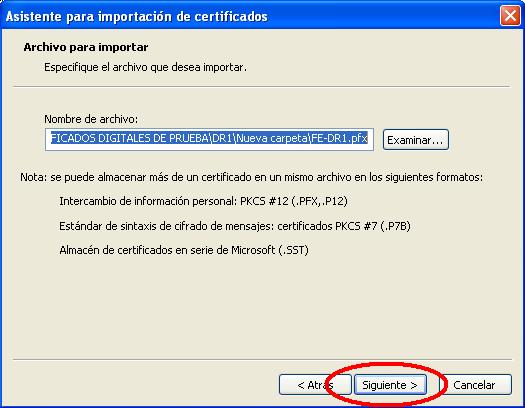The width and height of the screenshot is (525, 408).
Task: Go back using the Atrás button
Action: click(315, 385)
